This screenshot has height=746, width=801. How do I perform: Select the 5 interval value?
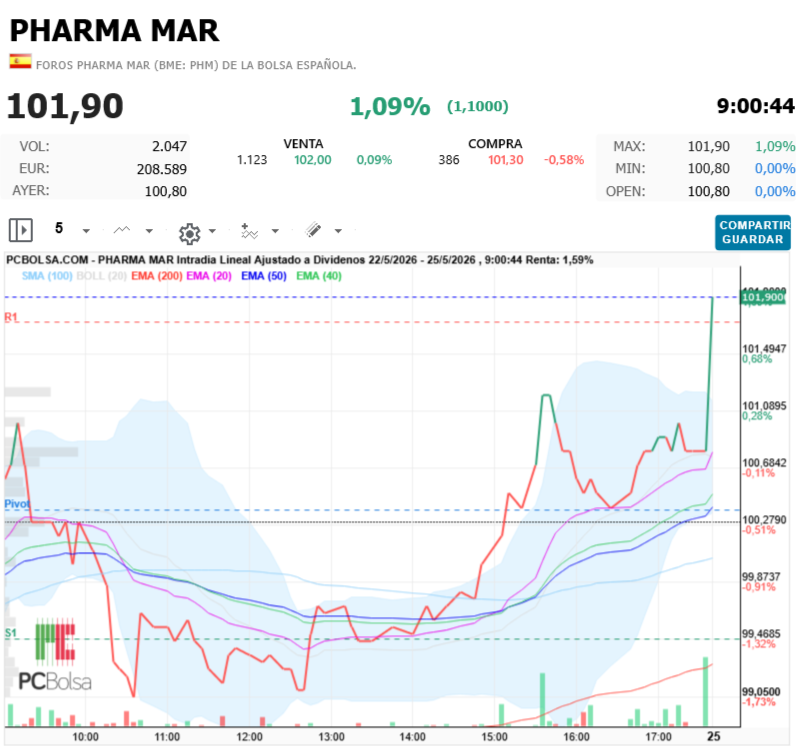point(59,228)
